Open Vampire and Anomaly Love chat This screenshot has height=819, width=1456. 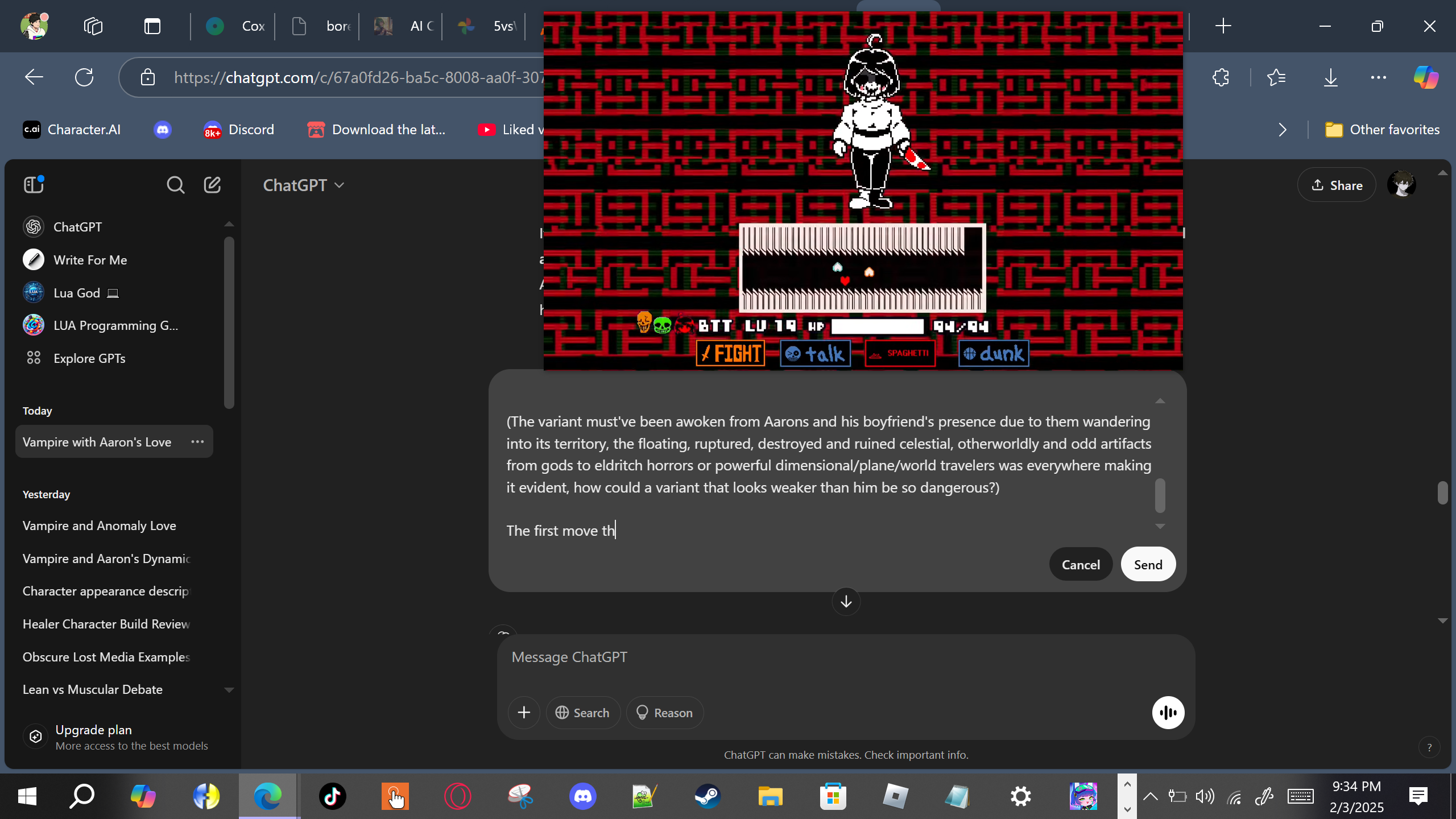114,526
